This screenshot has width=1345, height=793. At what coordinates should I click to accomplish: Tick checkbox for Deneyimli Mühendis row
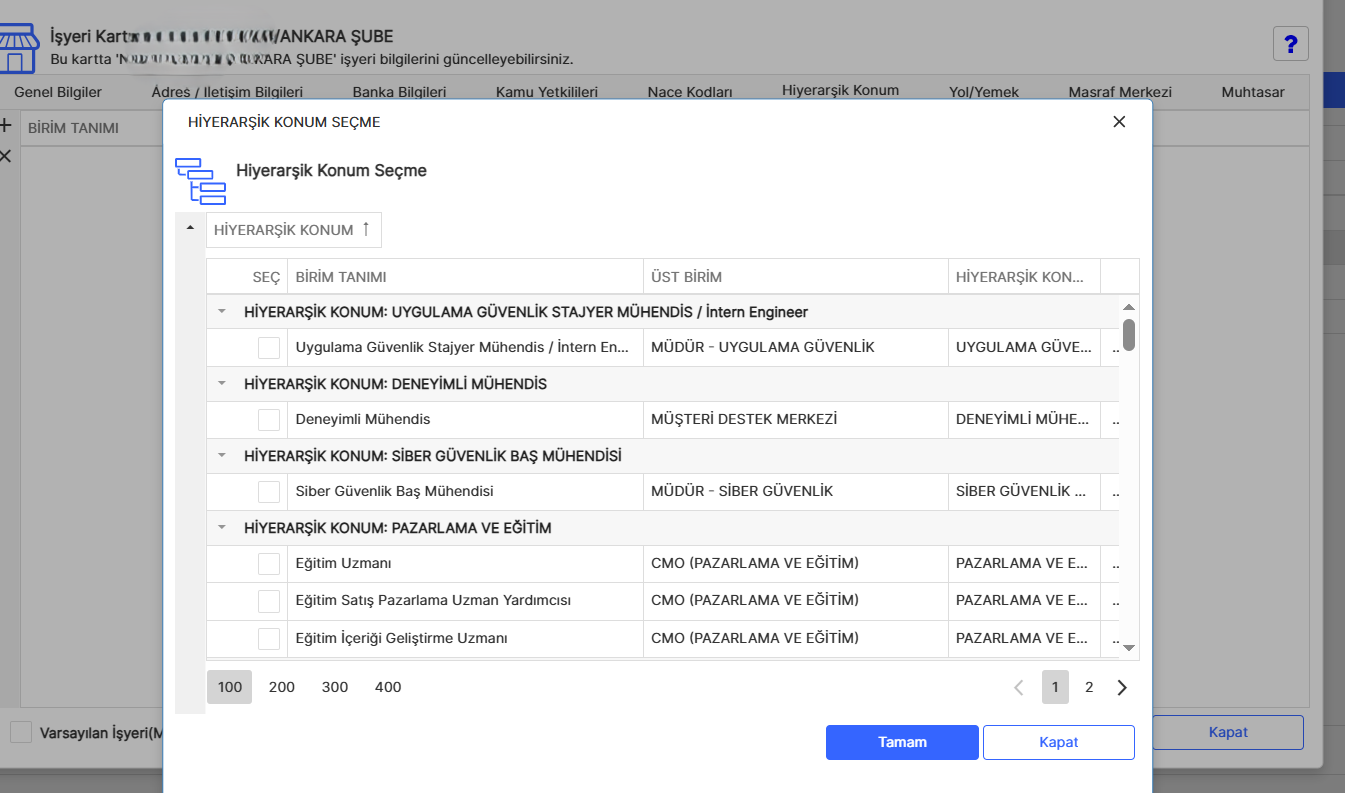coord(269,420)
